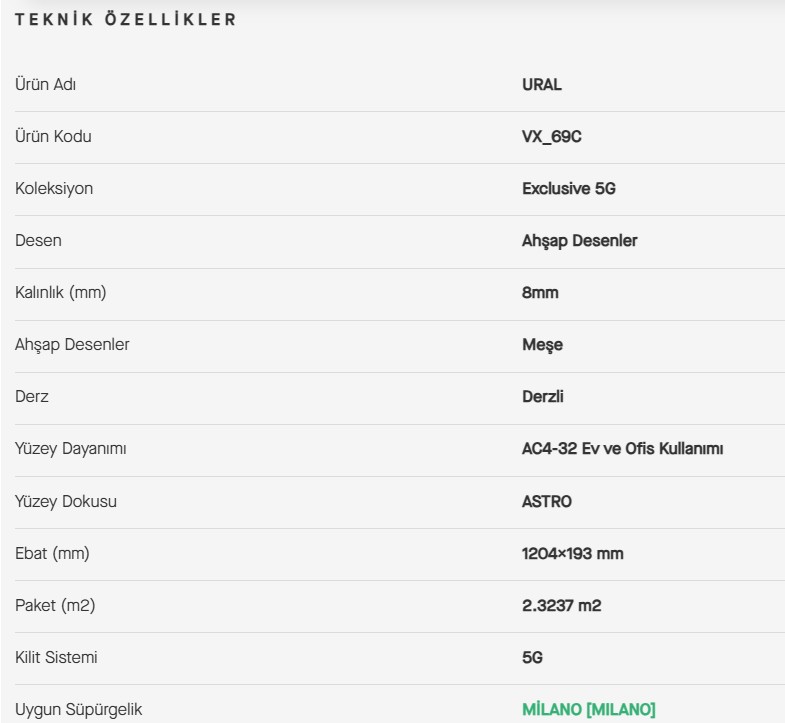
Task: Select the ASTRO surface texture value
Action: point(547,501)
